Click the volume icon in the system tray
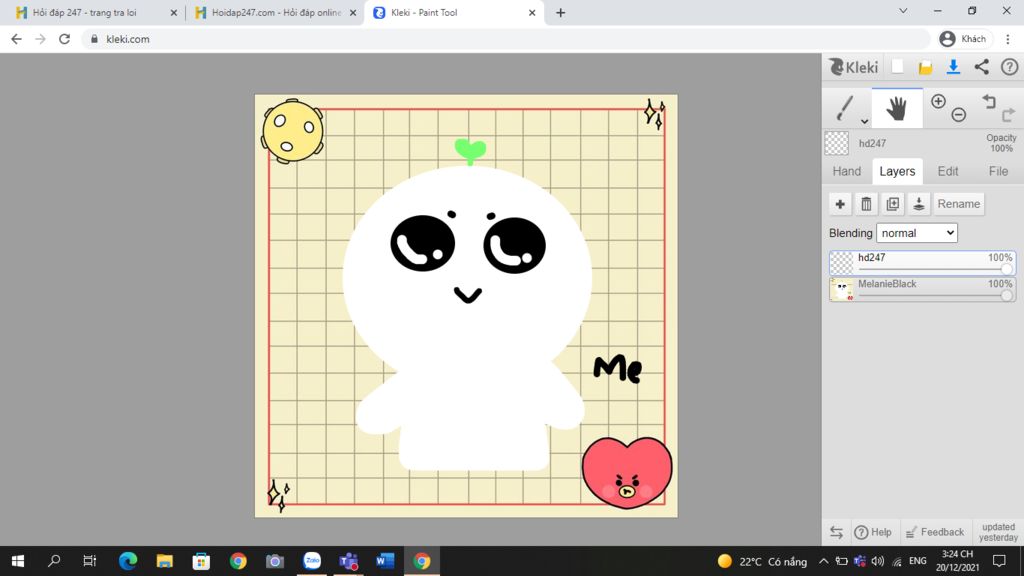The height and width of the screenshot is (576, 1024). tap(878, 561)
